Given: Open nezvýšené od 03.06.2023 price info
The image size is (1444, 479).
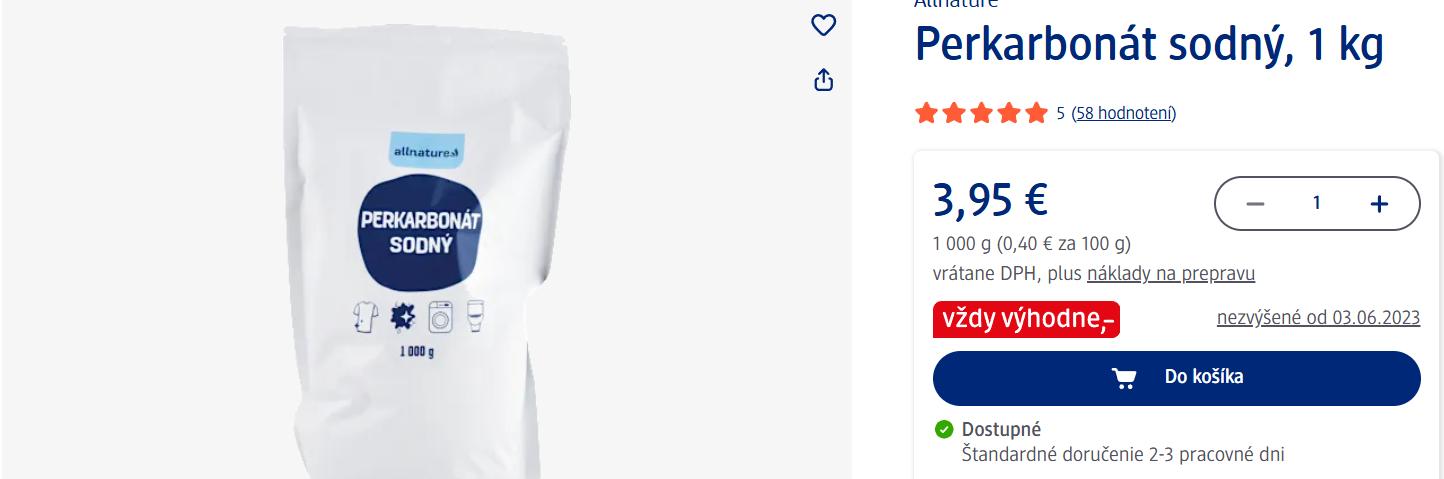Looking at the screenshot, I should pos(1318,318).
